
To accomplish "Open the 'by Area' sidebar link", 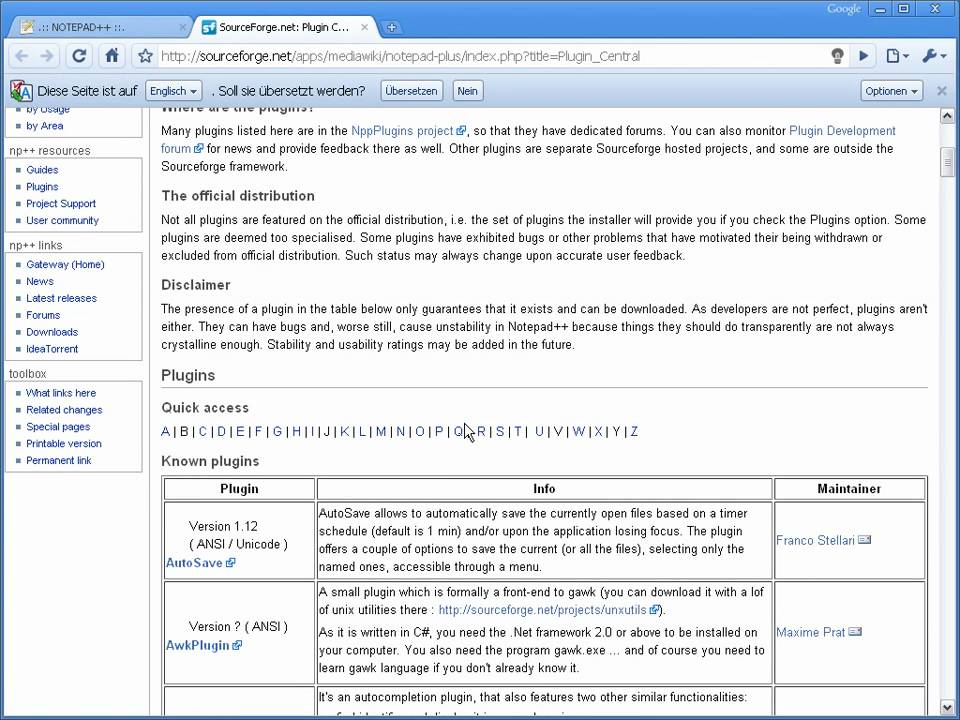I will tap(44, 126).
